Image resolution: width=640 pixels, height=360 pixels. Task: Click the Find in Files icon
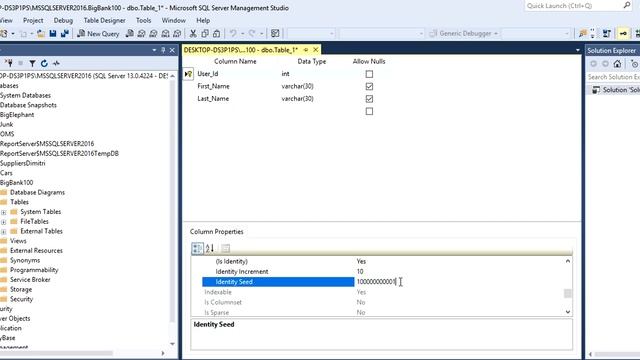(x=583, y=33)
